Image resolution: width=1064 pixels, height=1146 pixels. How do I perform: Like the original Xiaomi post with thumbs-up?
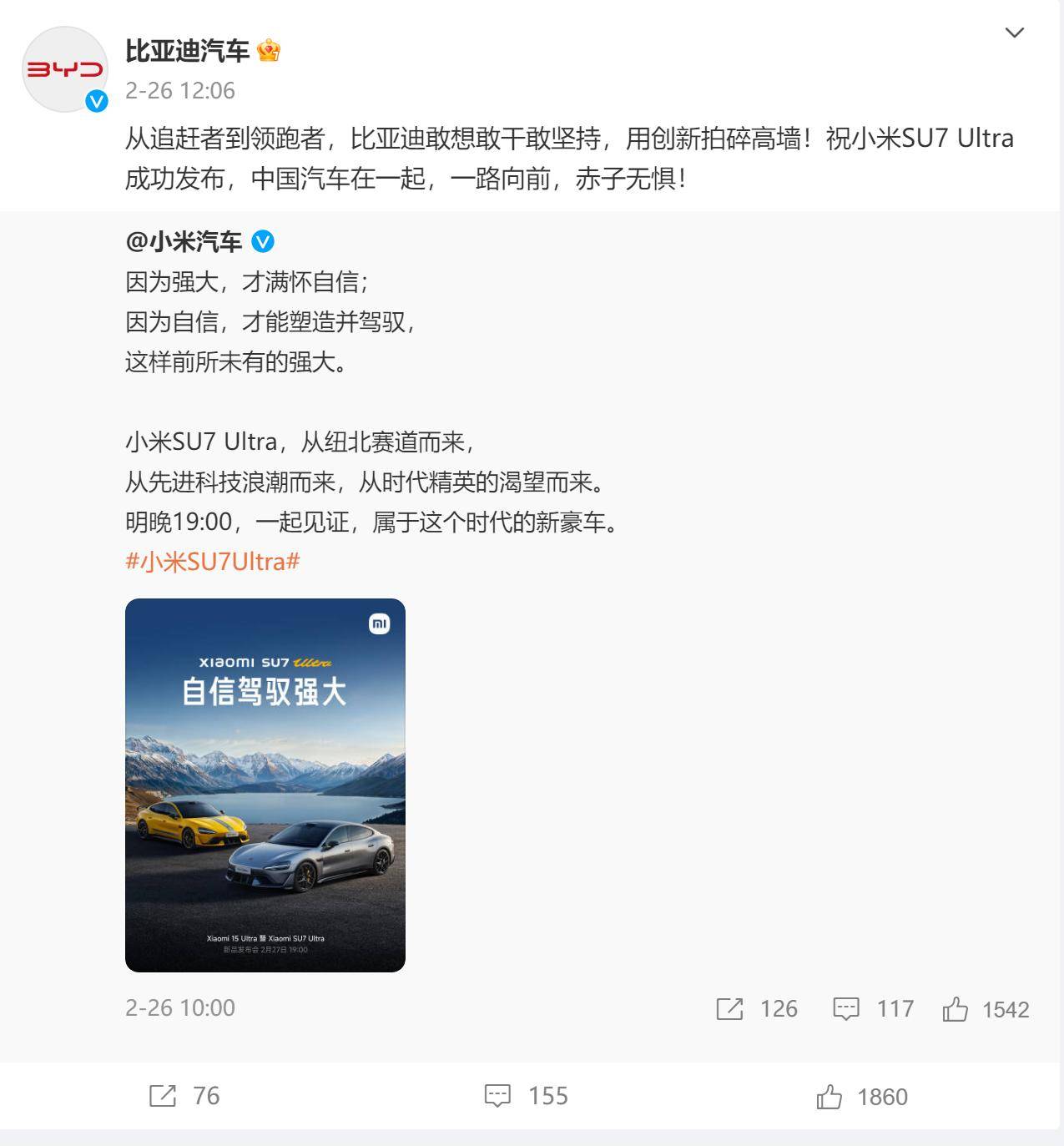(955, 1009)
